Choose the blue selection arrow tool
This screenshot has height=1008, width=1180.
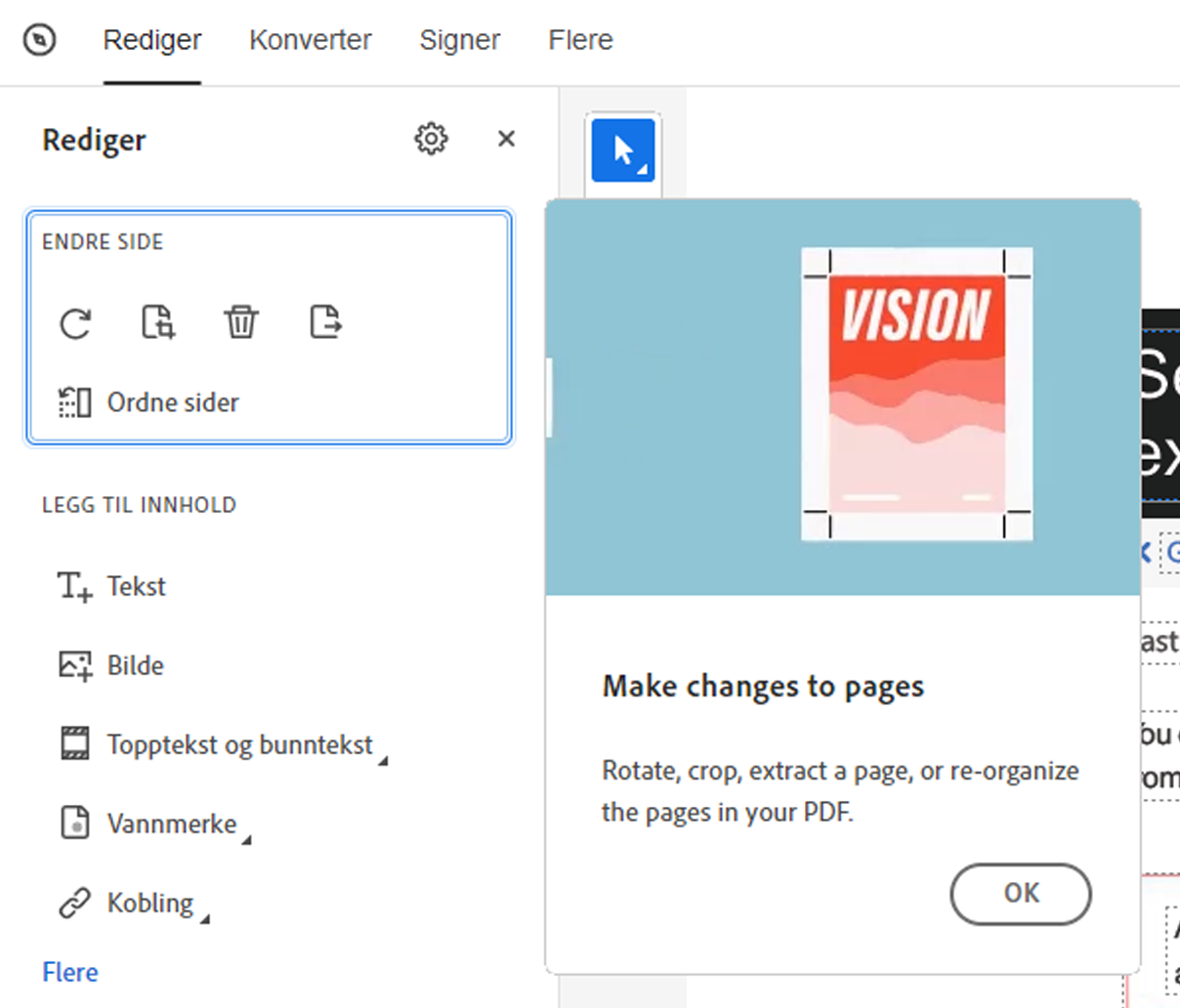pos(623,150)
